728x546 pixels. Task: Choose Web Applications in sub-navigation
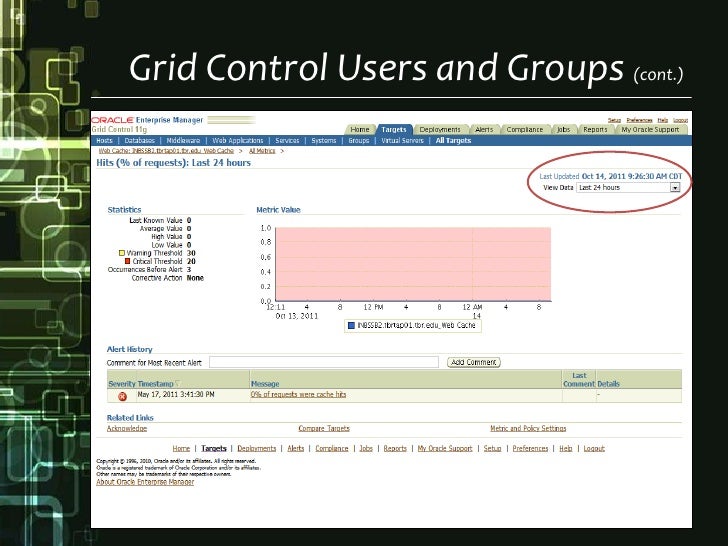pyautogui.click(x=238, y=141)
